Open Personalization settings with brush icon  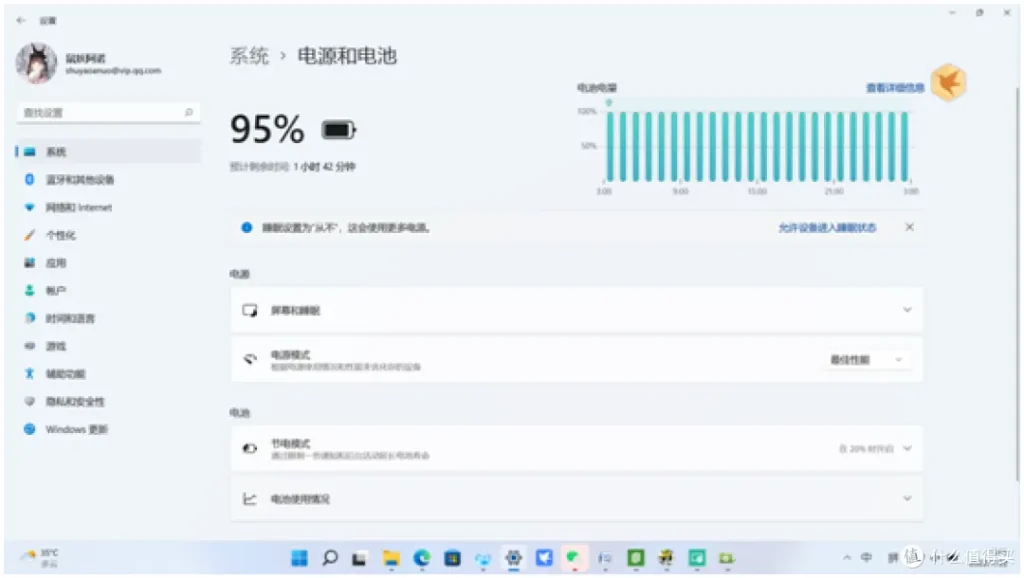coord(60,236)
